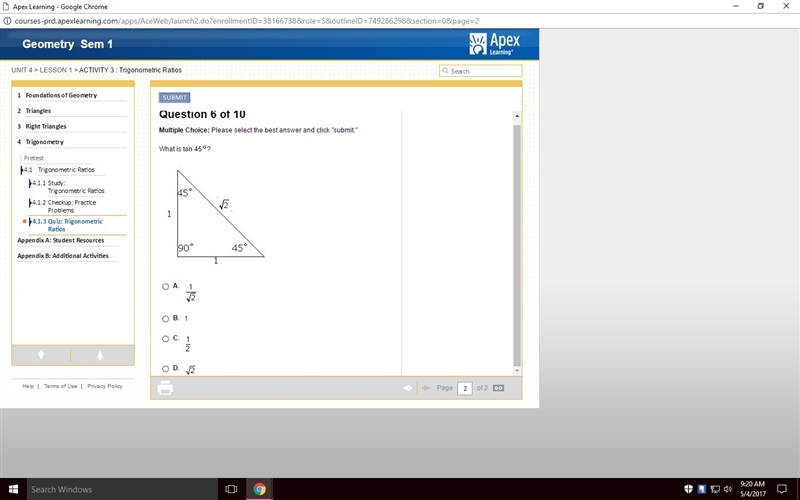Open the Windows Start menu
800x500 pixels.
click(13, 489)
